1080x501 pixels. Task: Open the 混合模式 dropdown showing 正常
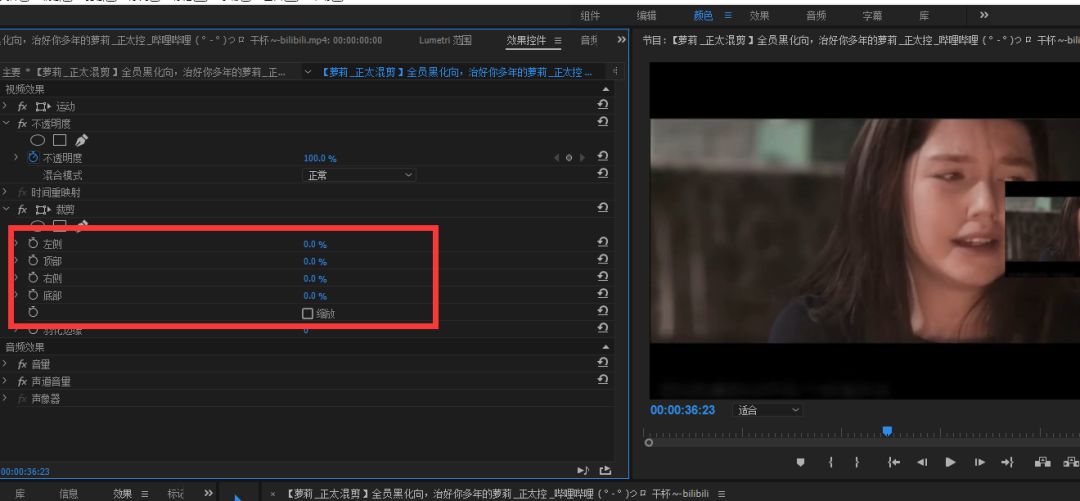click(x=359, y=175)
